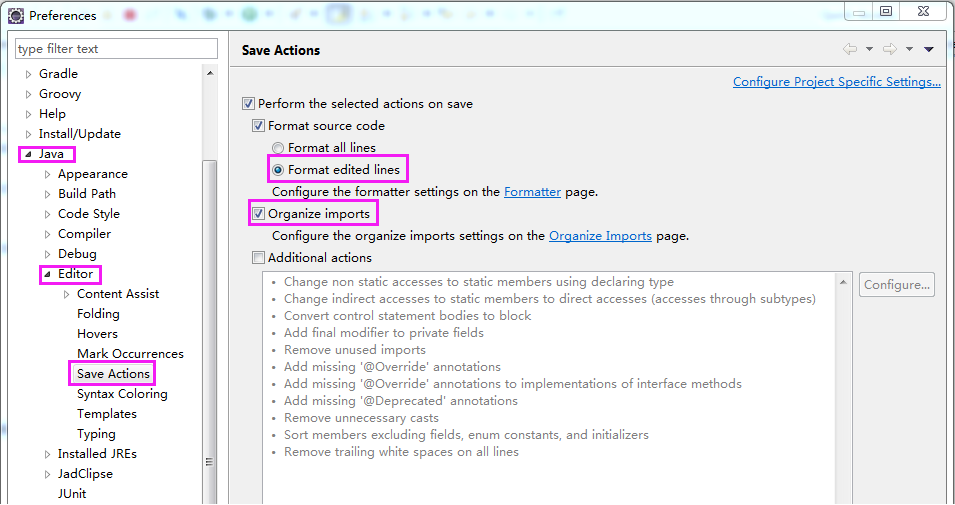Screen dimensions: 955x505
Task: Select Syntax Coloring in the tree
Action: [122, 394]
